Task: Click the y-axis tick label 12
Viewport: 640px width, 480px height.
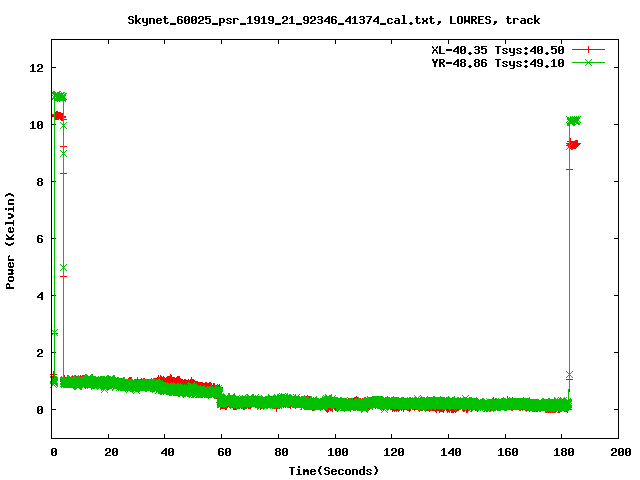Action: 36,68
